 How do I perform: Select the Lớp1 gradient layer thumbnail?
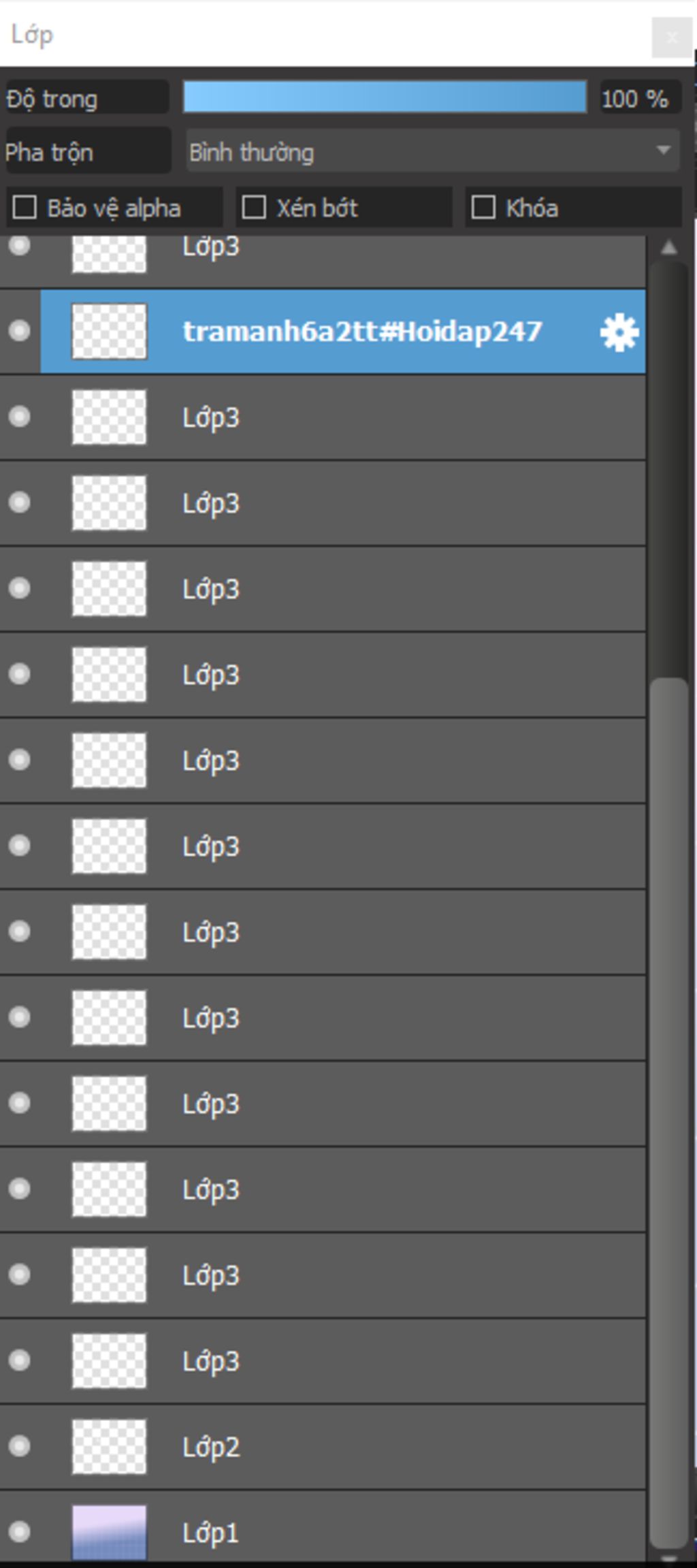pos(109,1532)
